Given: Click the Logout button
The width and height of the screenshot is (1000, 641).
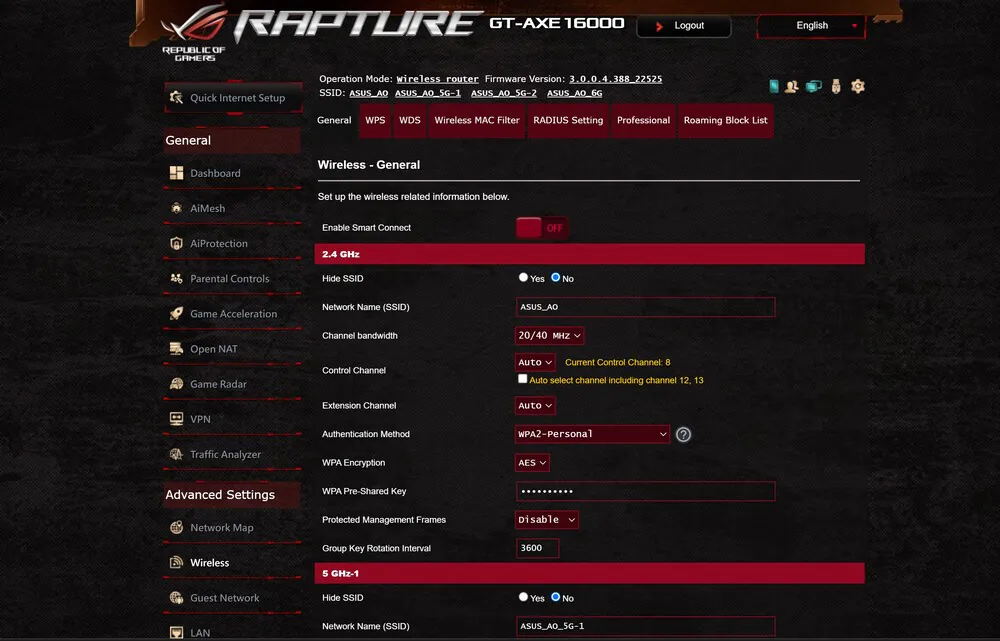Looking at the screenshot, I should point(684,26).
